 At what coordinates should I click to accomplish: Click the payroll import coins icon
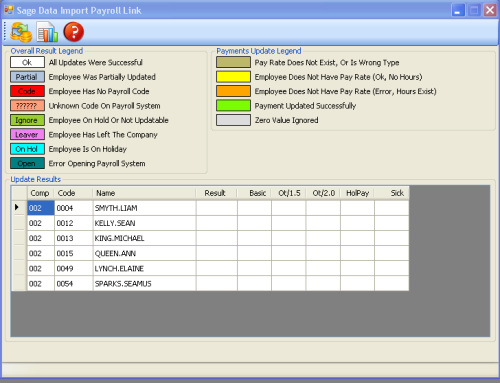point(21,32)
